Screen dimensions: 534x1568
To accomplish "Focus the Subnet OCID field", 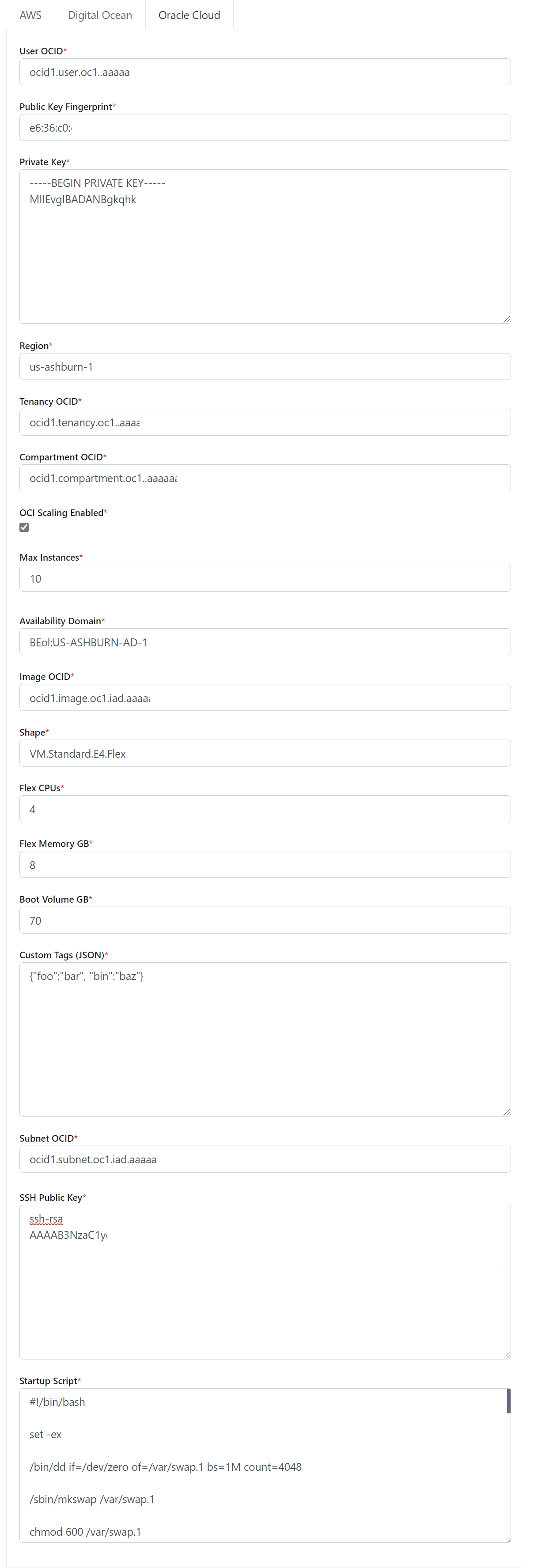I will click(265, 1160).
